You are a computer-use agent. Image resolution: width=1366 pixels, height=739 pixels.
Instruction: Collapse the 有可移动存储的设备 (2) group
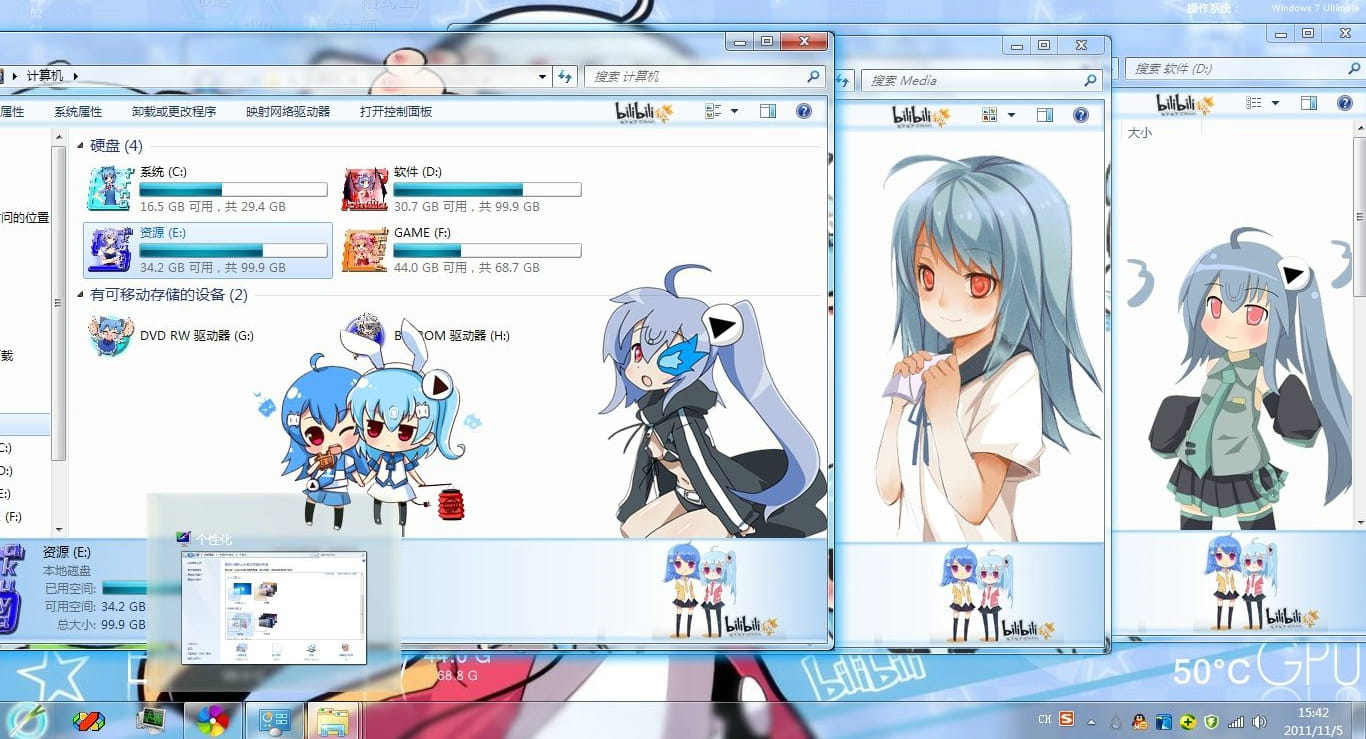pyautogui.click(x=81, y=295)
